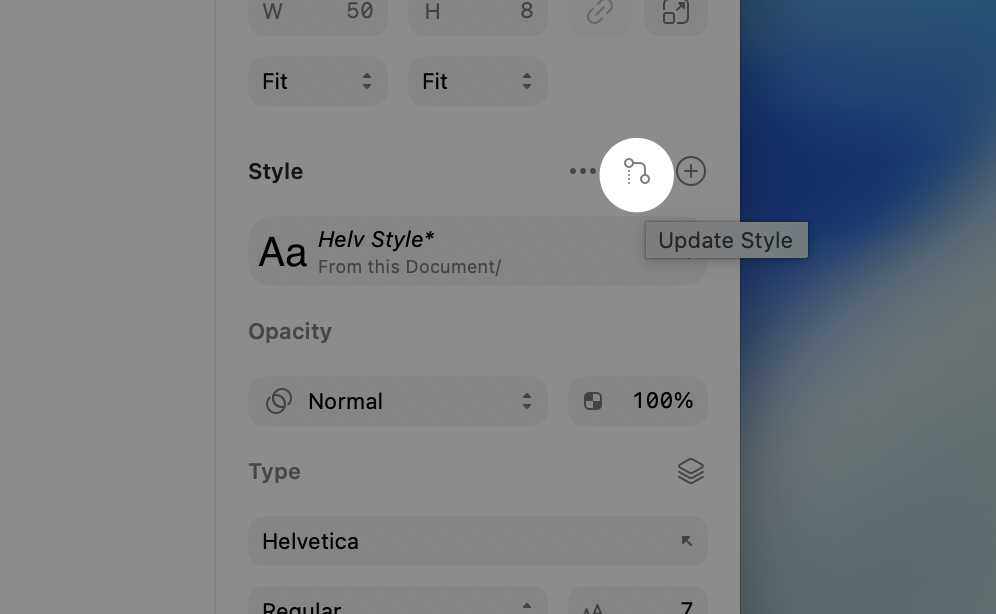
Task: Create a new style with the plus icon
Action: pos(691,171)
